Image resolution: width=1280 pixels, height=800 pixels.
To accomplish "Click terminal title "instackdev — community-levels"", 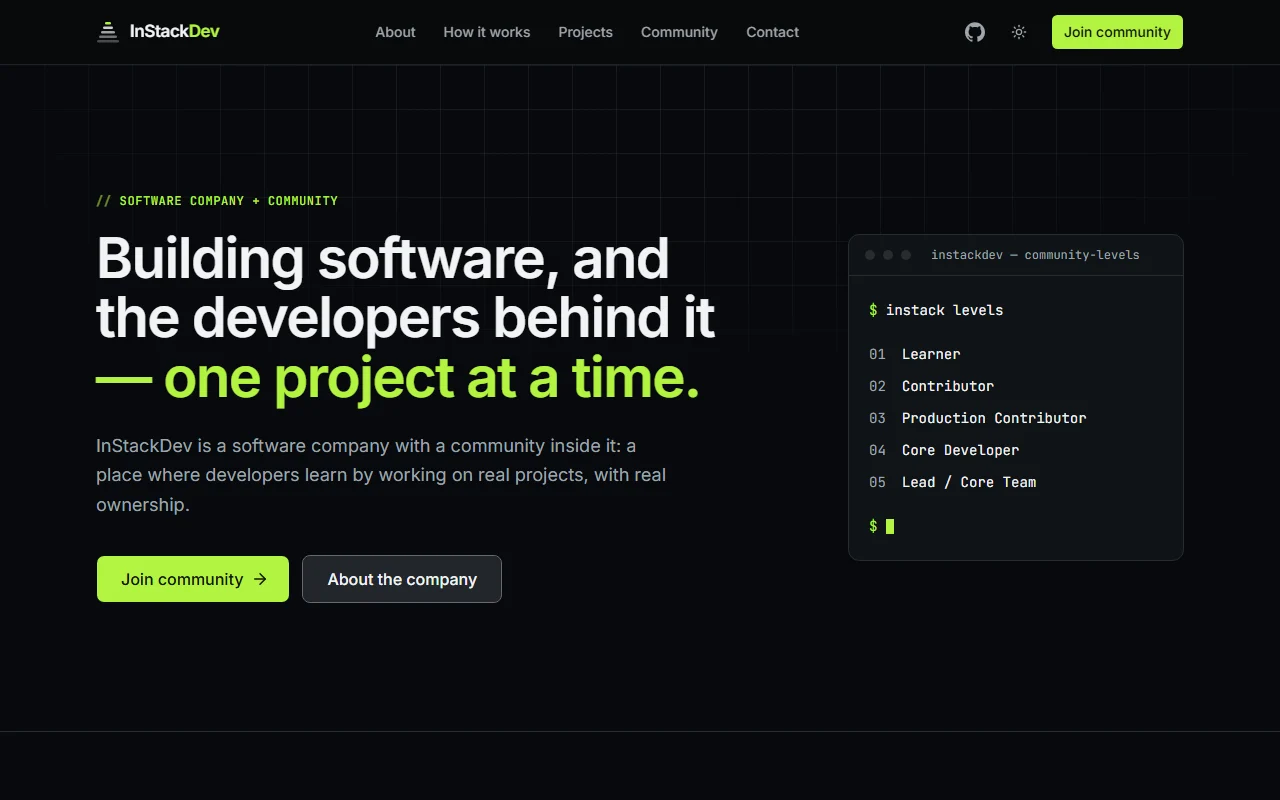I will click(1035, 255).
